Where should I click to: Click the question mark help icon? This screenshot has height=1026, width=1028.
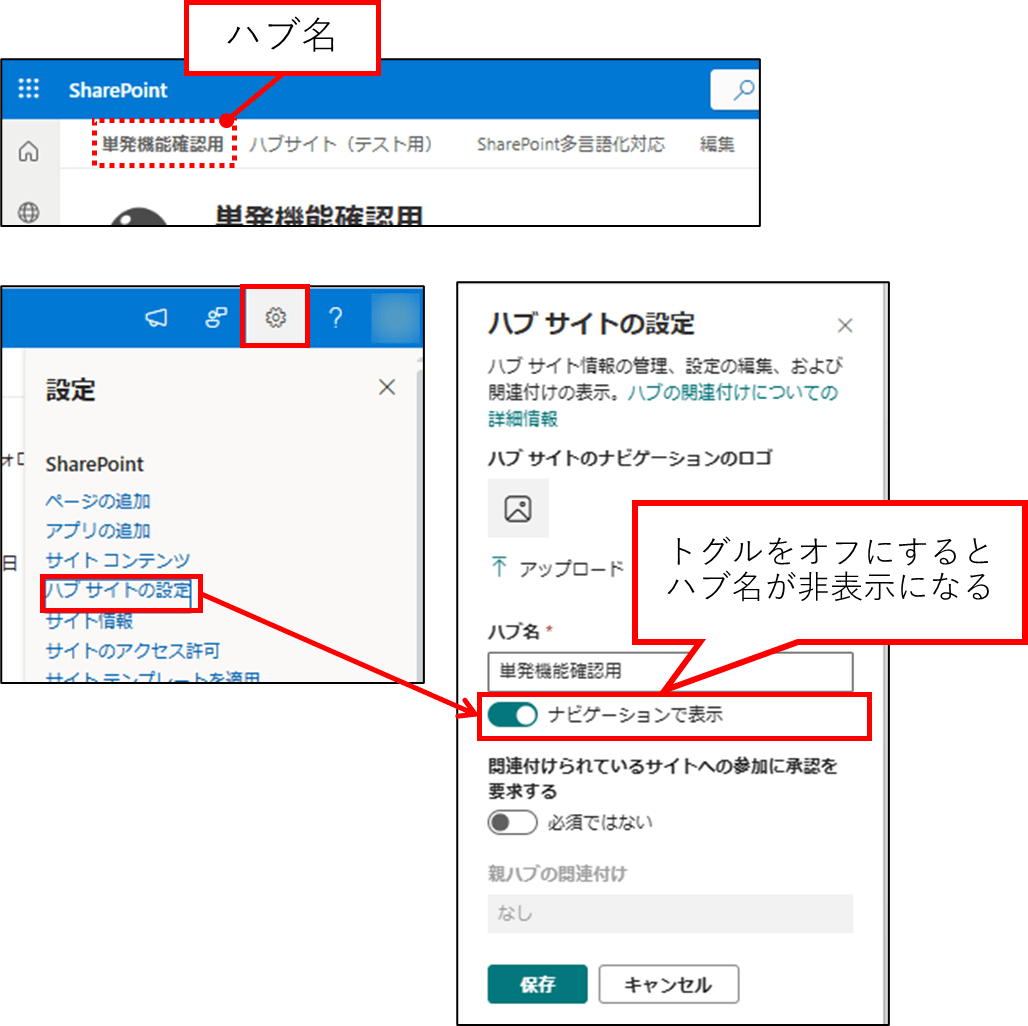[x=336, y=318]
